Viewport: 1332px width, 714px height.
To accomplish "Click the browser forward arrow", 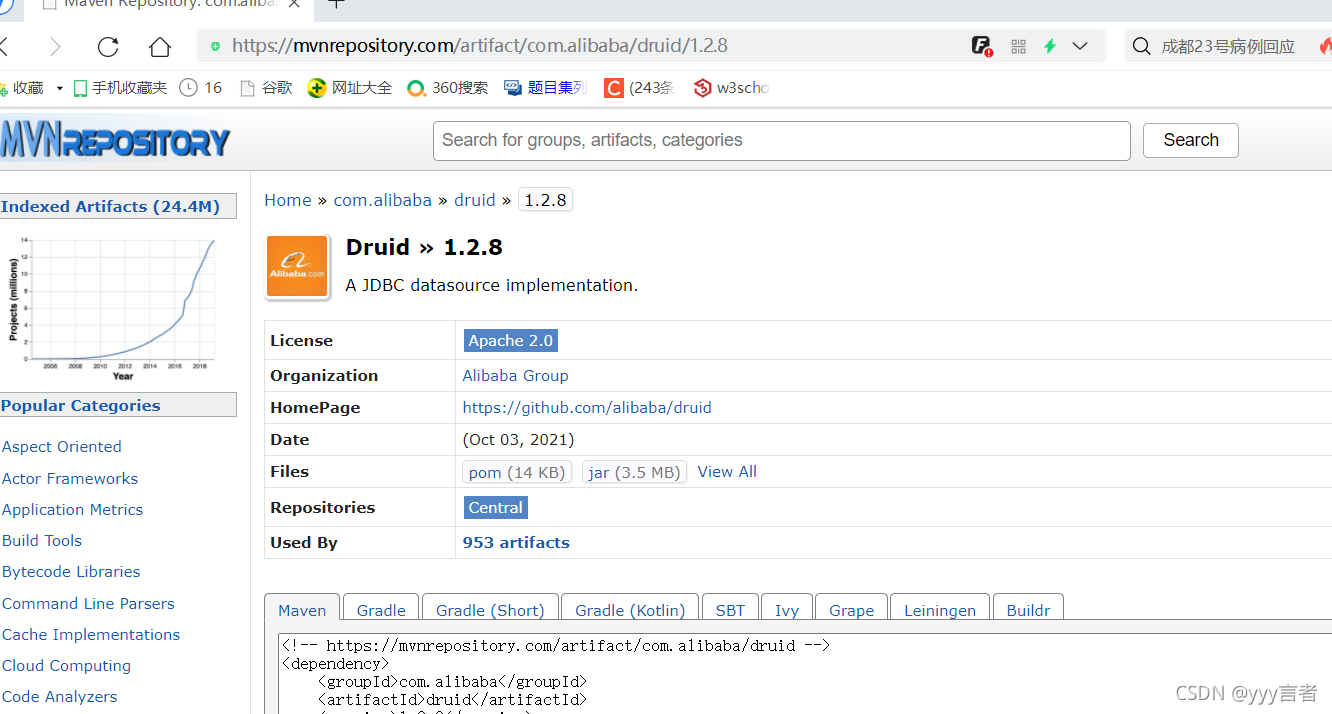I will (55, 46).
